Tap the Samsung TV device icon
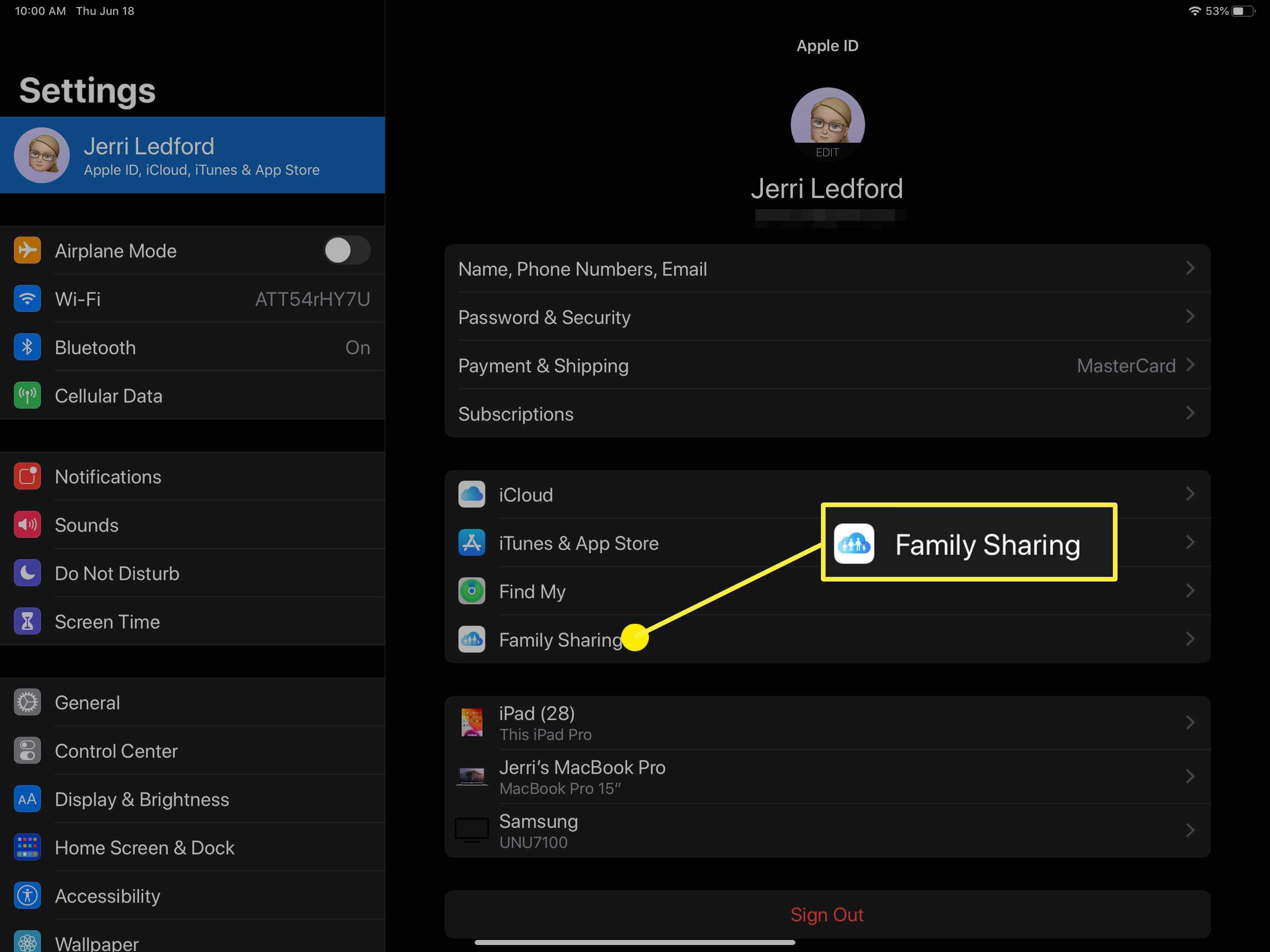This screenshot has width=1270, height=952. point(471,830)
